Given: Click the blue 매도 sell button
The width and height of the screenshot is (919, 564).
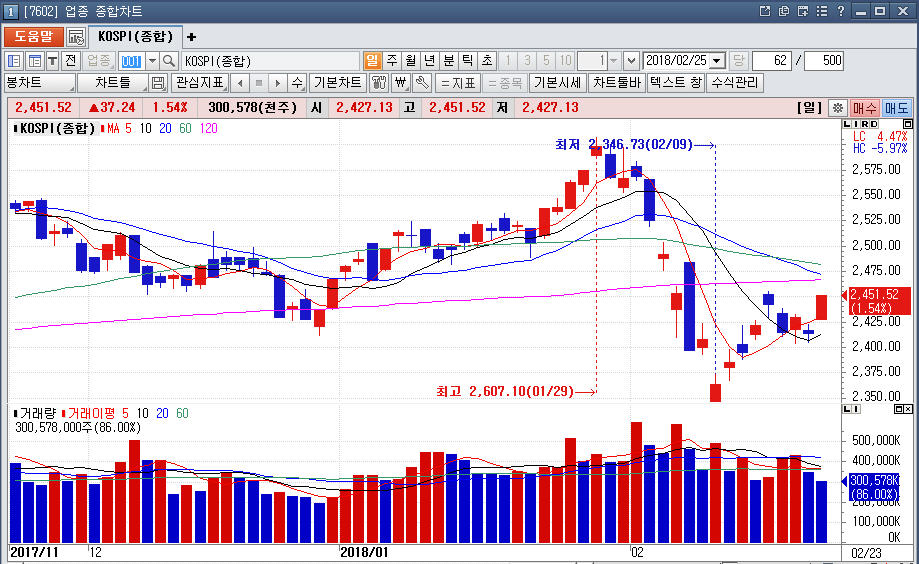Looking at the screenshot, I should click(x=896, y=108).
